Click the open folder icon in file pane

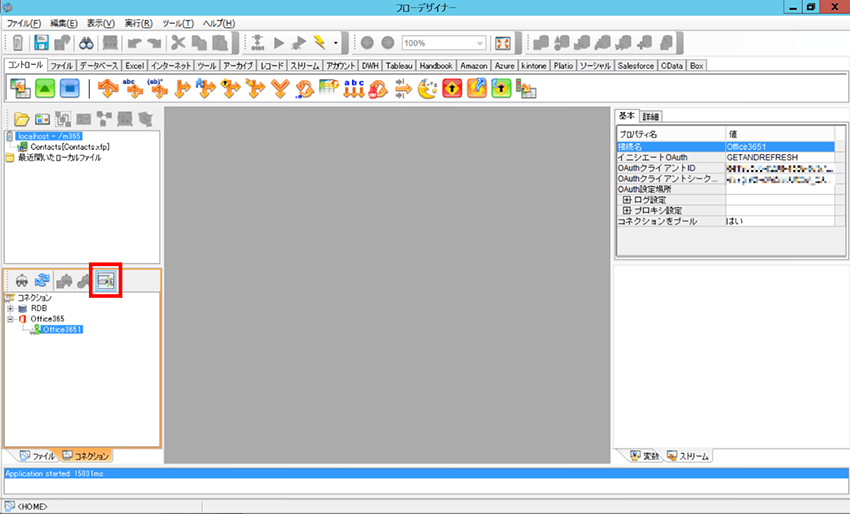[21, 119]
